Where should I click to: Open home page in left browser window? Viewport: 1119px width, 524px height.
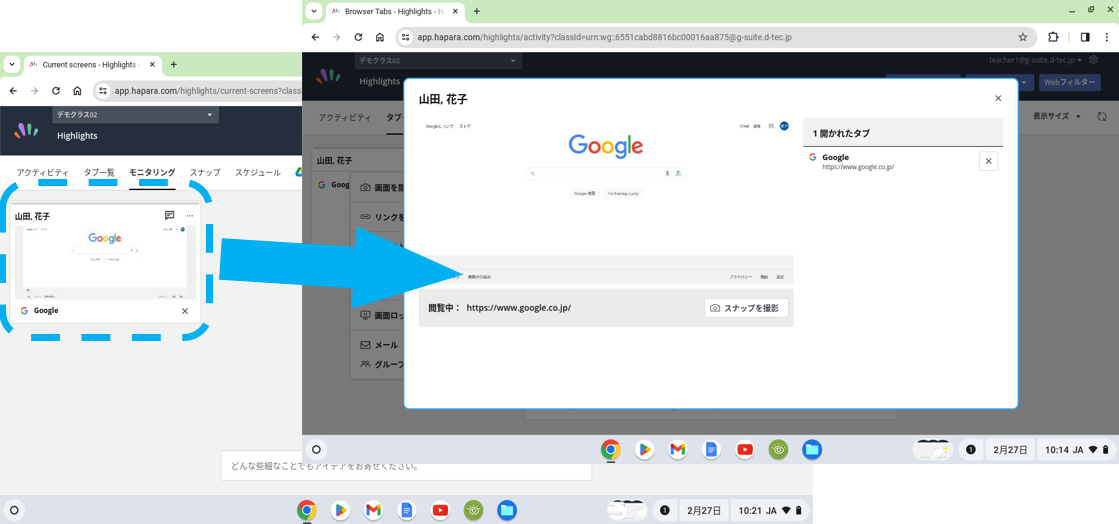[x=77, y=91]
